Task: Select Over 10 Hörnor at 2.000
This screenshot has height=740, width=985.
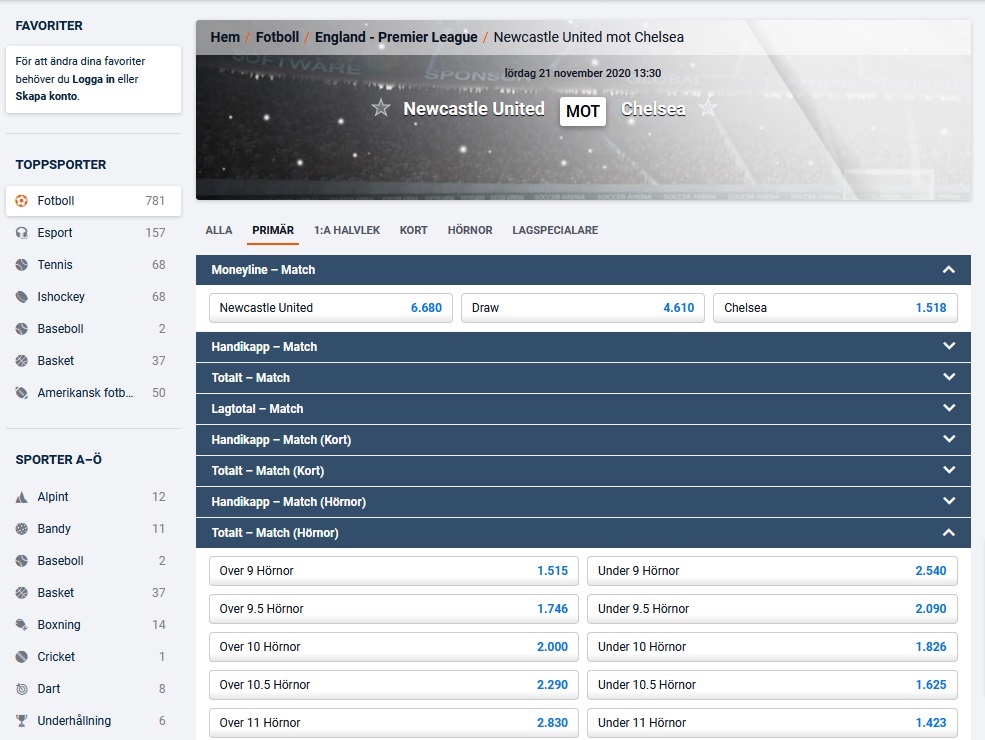Action: coord(394,647)
